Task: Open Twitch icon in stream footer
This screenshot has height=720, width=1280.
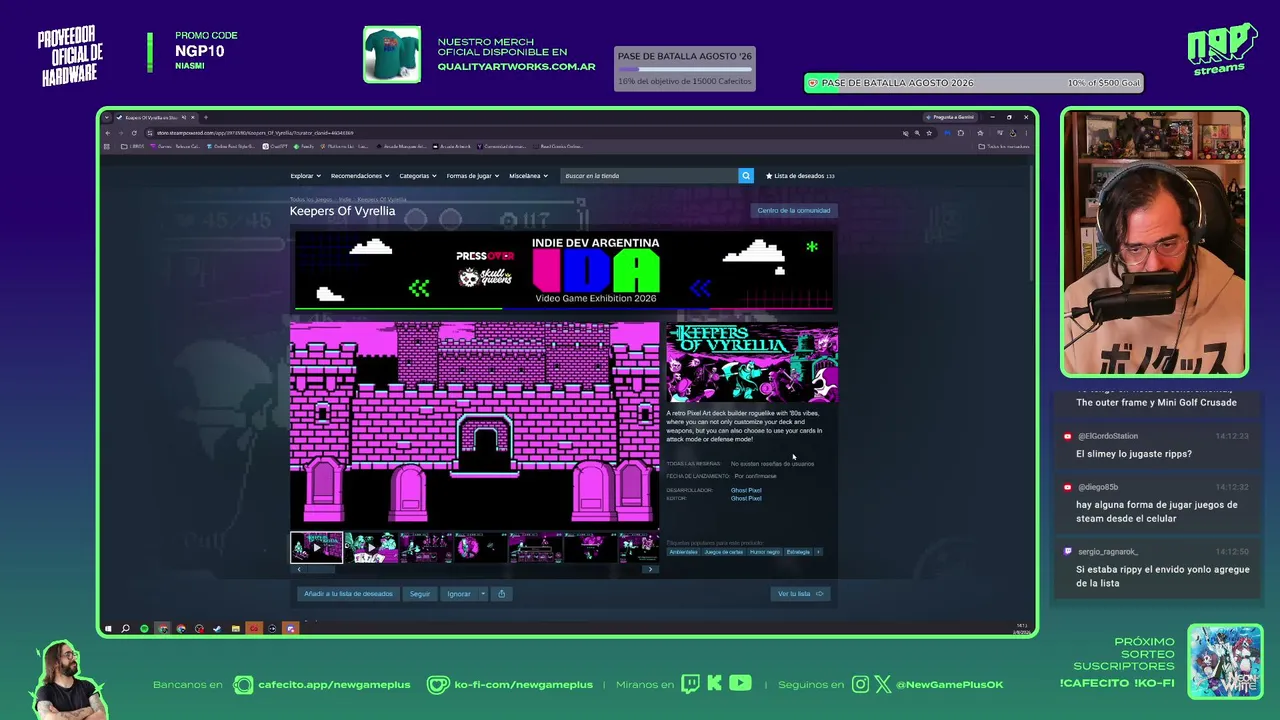Action: point(691,684)
